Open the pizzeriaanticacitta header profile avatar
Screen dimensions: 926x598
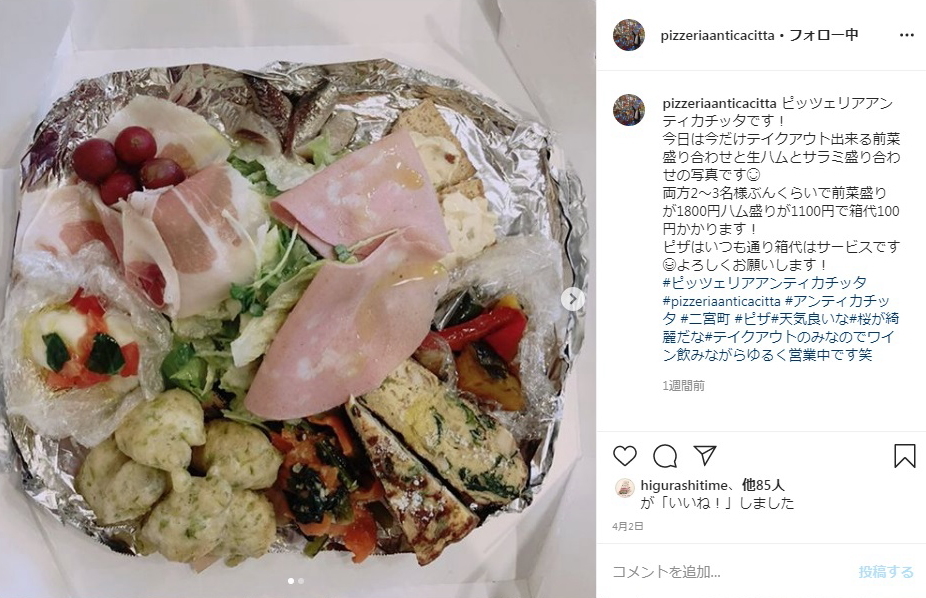pyautogui.click(x=629, y=35)
